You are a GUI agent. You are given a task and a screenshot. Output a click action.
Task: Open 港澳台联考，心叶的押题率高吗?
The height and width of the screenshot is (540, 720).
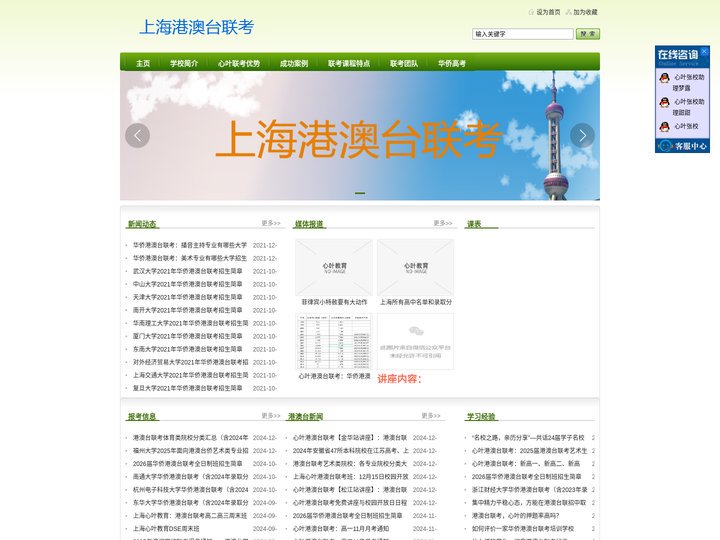[x=516, y=516]
